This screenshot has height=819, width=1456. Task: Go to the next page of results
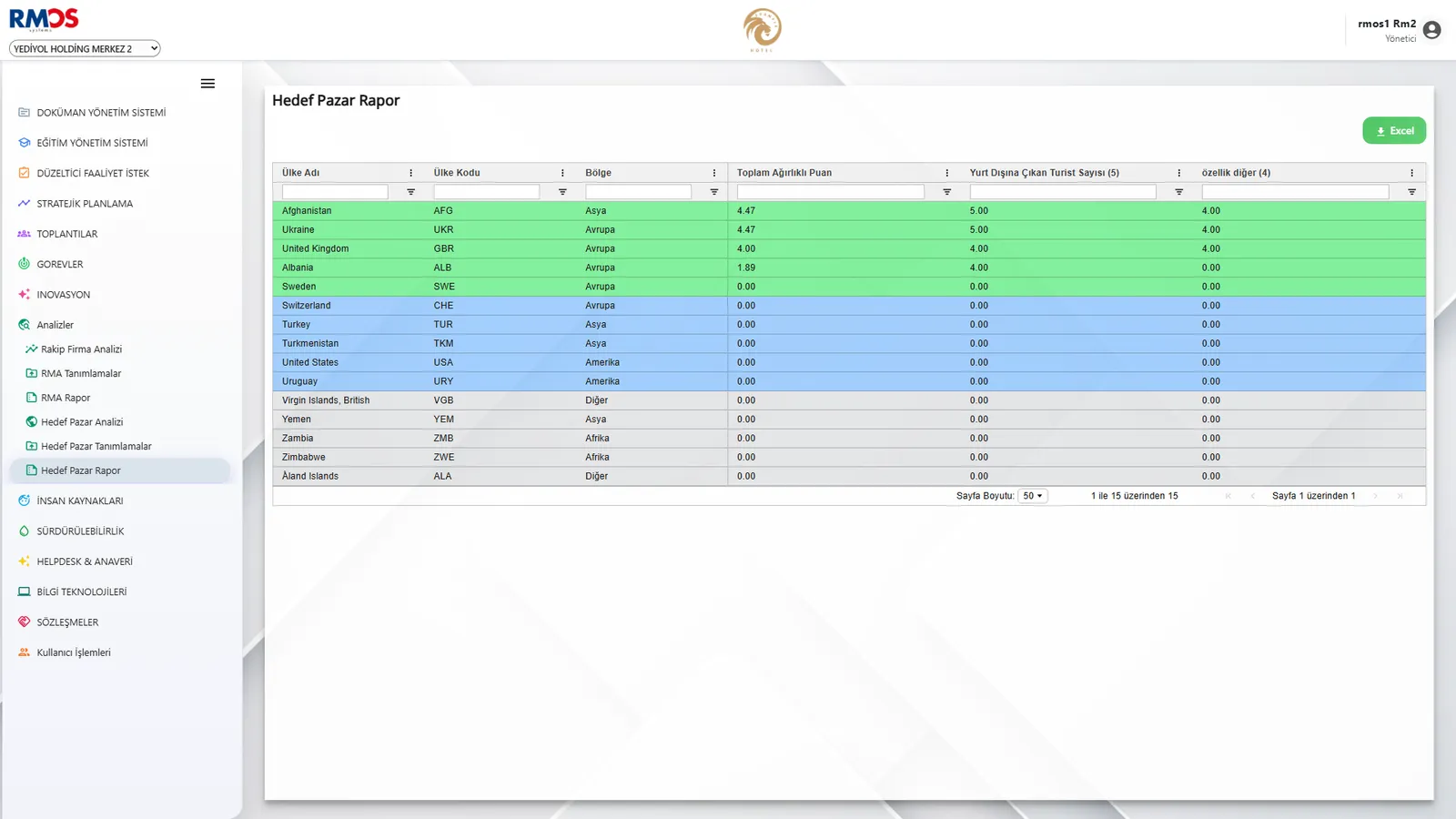coord(1375,496)
